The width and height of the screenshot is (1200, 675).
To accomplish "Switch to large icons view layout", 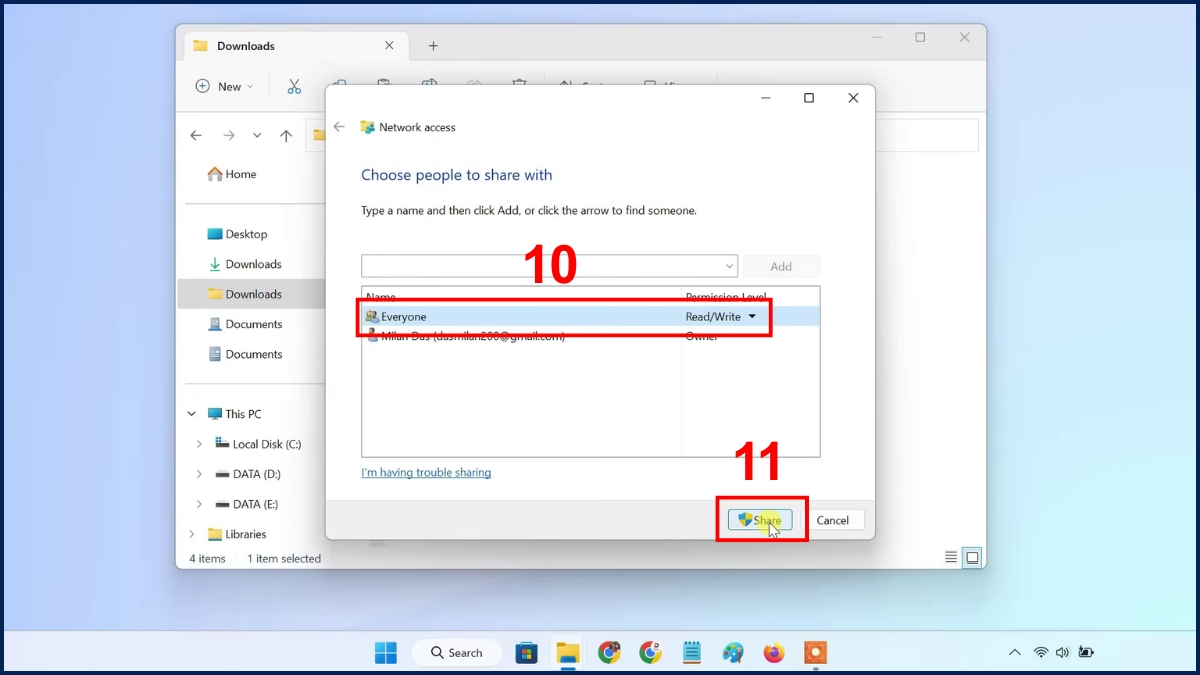I will click(x=972, y=558).
